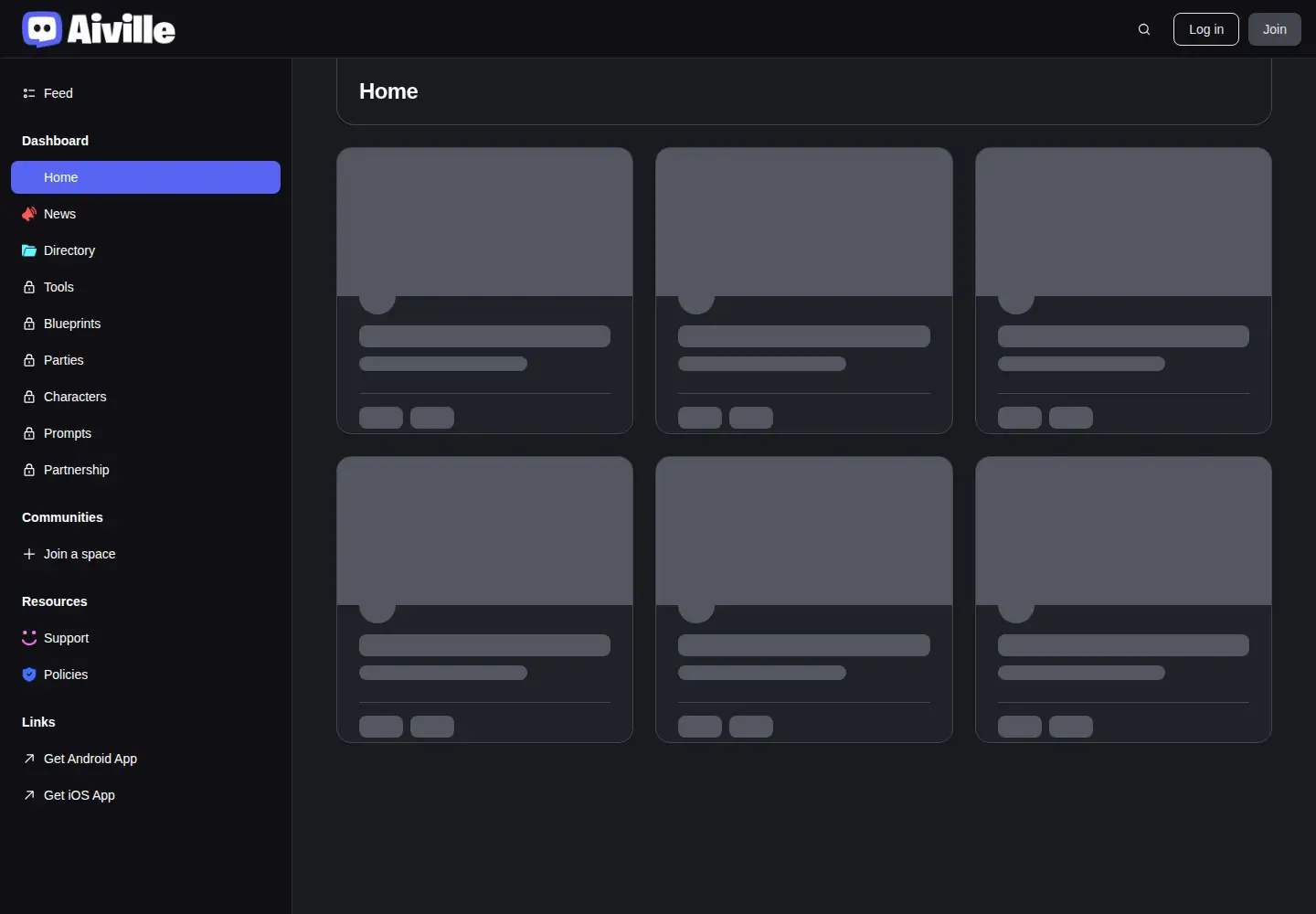
Task: Click the arrow icon beside Get iOS App
Action: [x=29, y=795]
